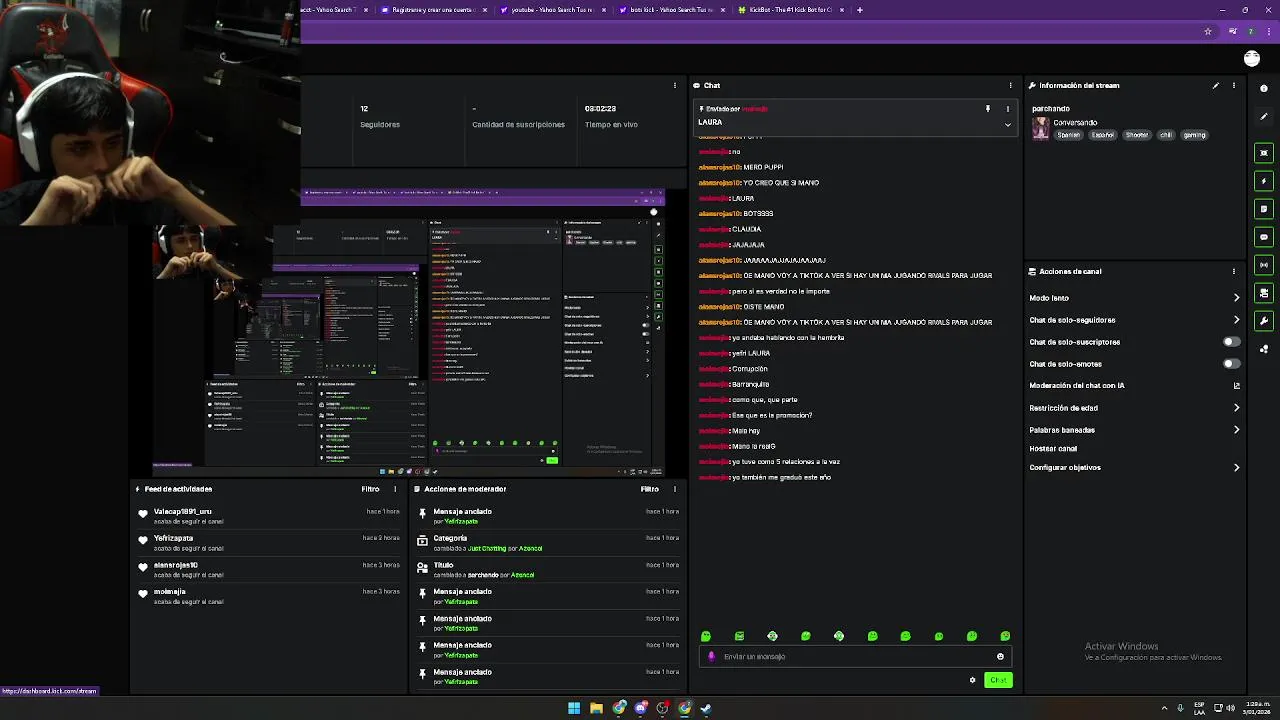Click the pin icon on pinned LAURA message
This screenshot has width=1280, height=720.
987,108
